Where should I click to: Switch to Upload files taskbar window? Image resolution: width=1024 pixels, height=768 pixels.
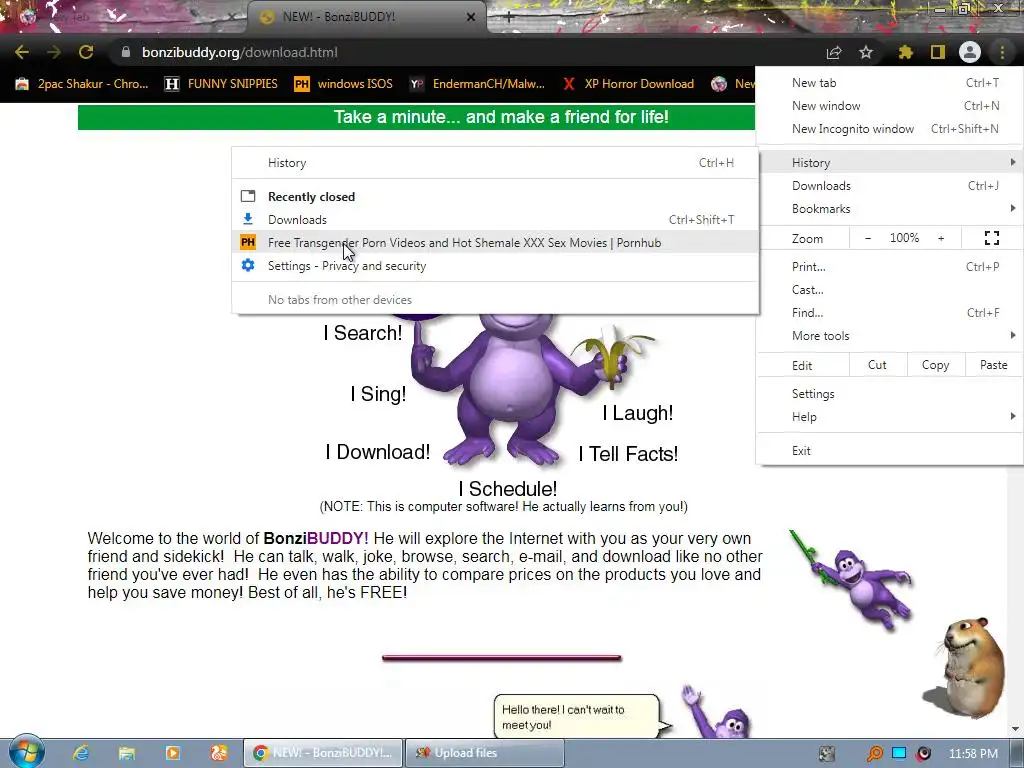tap(484, 753)
